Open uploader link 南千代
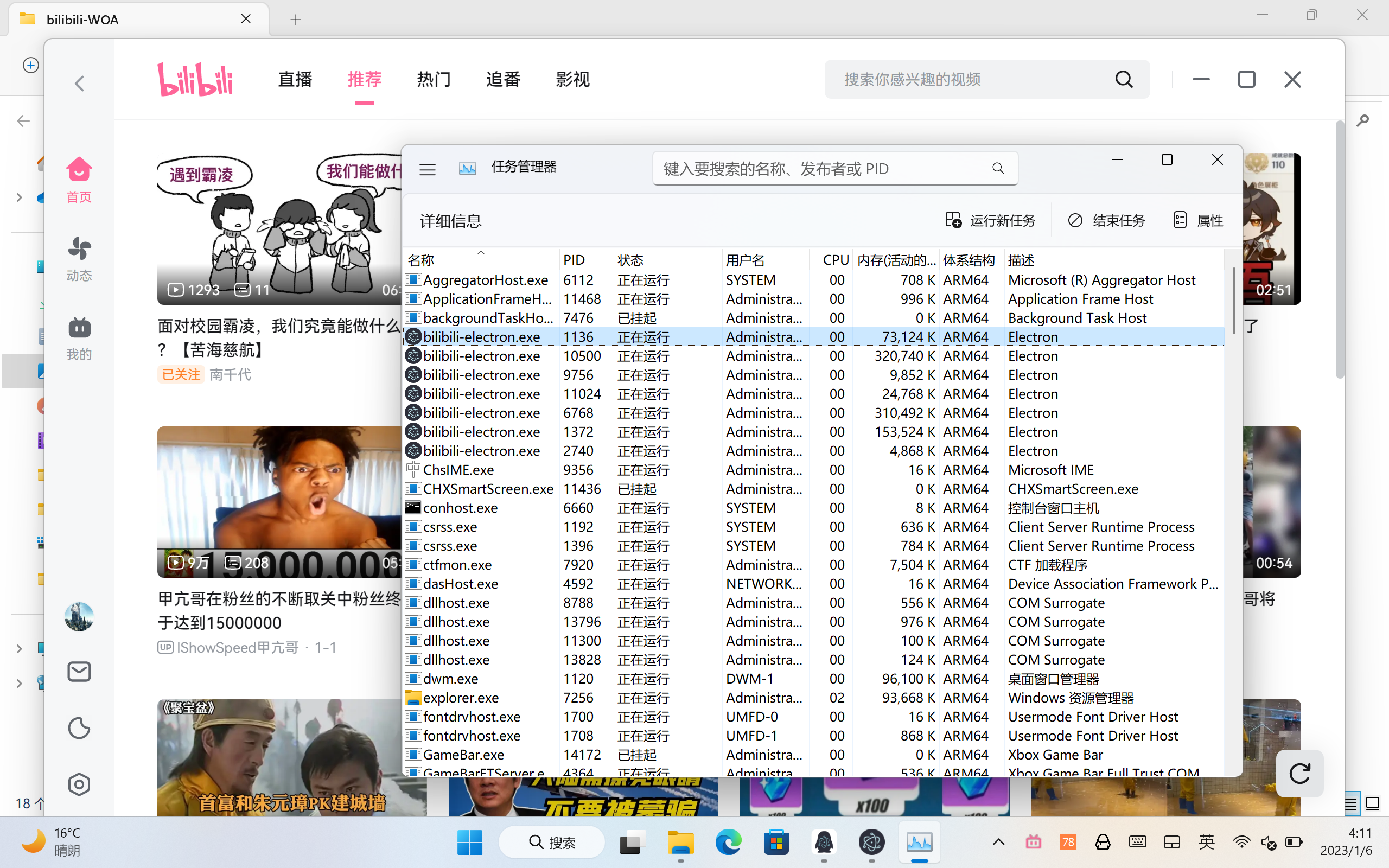This screenshot has width=1389, height=868. pyautogui.click(x=230, y=375)
